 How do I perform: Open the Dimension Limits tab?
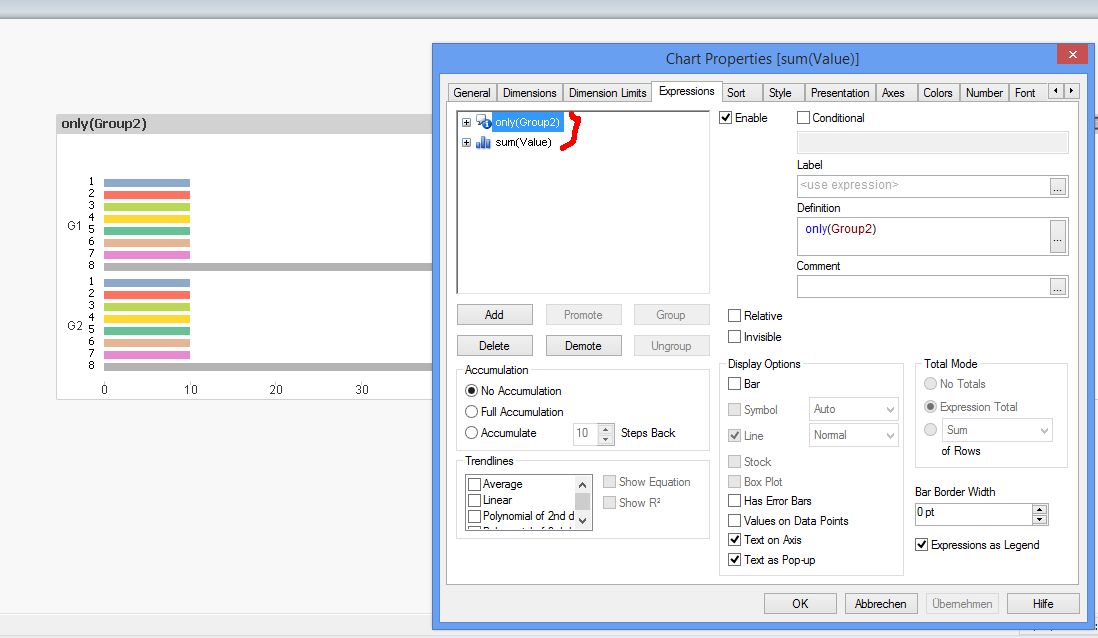[x=607, y=93]
